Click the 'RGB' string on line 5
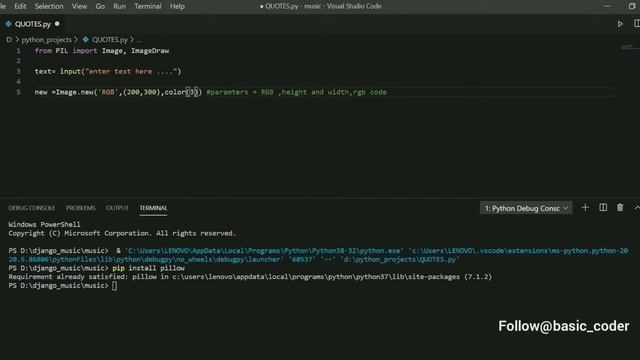 point(108,92)
